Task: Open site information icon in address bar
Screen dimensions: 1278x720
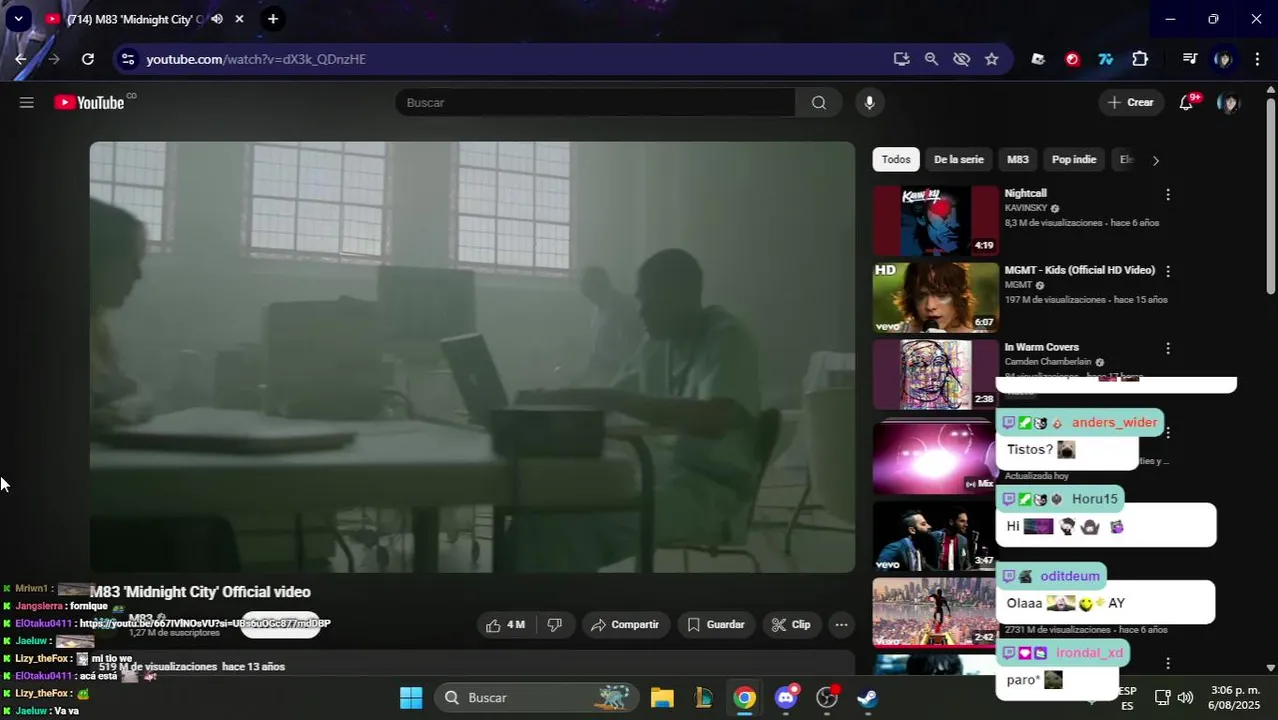Action: coord(127,59)
